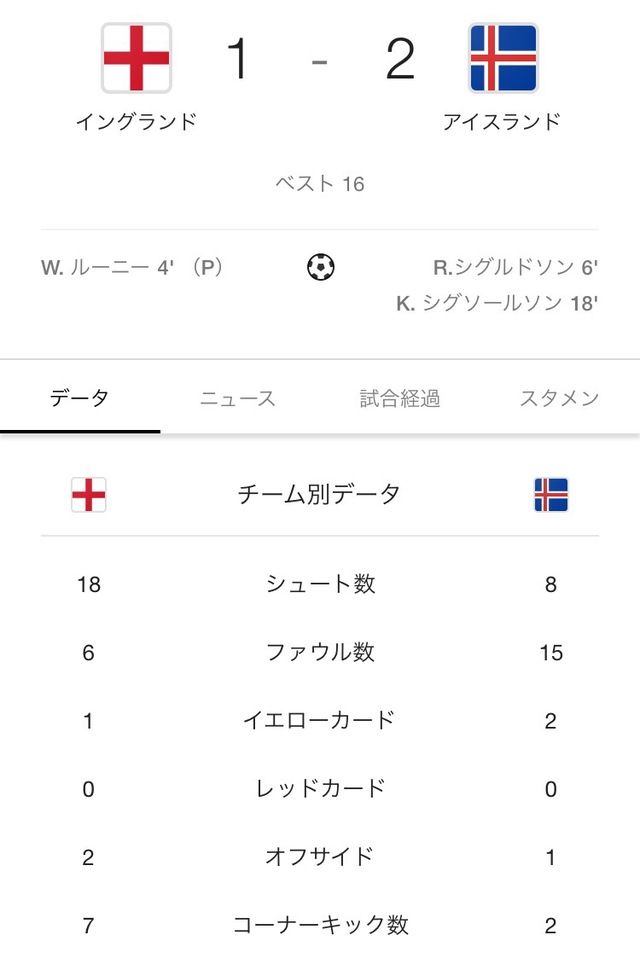Click the large England flag icon
The width and height of the screenshot is (640, 970).
tap(136, 58)
